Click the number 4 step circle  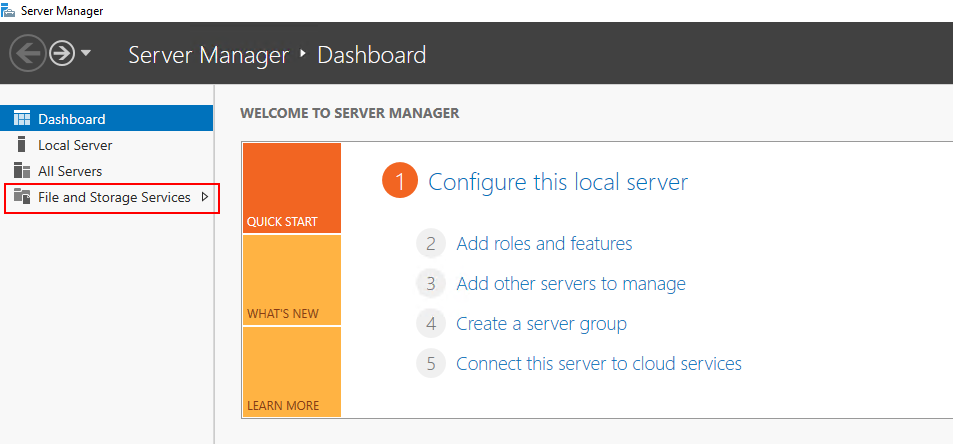tap(431, 324)
